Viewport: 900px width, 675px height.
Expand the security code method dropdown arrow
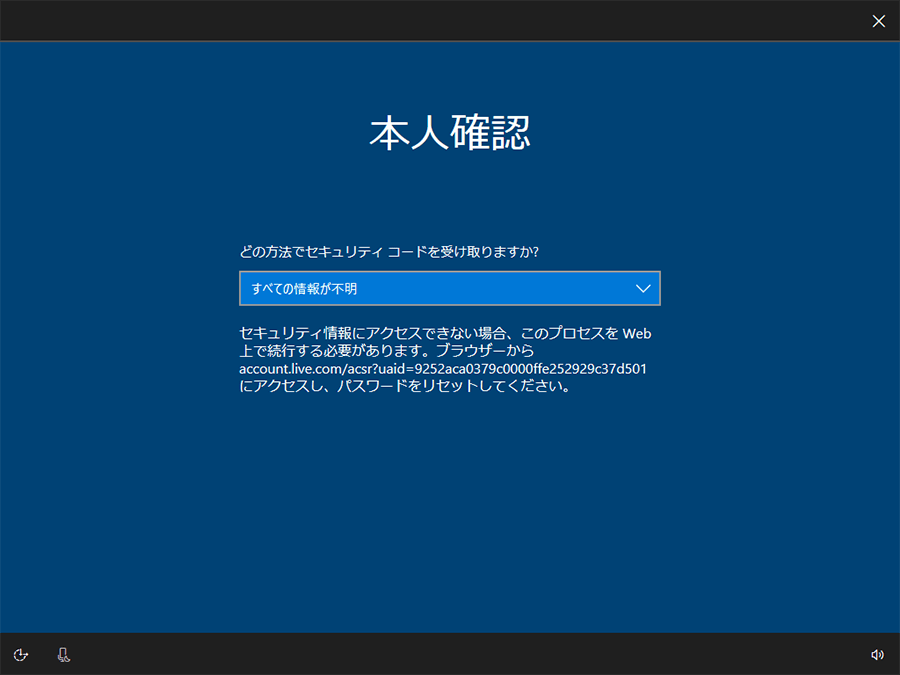[643, 289]
